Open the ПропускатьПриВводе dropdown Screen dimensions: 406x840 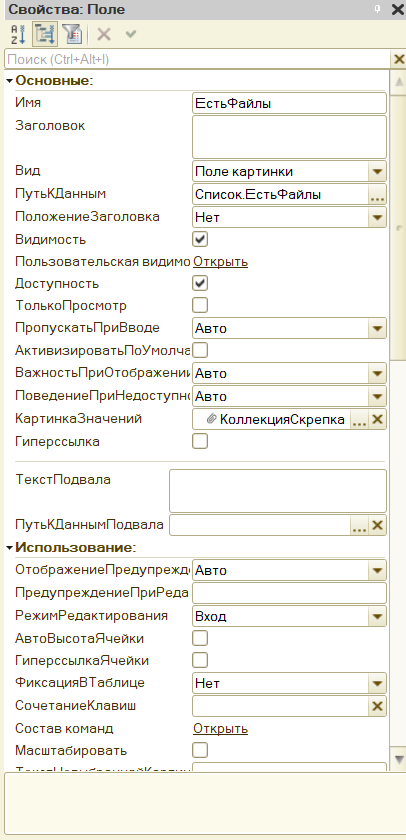point(377,328)
